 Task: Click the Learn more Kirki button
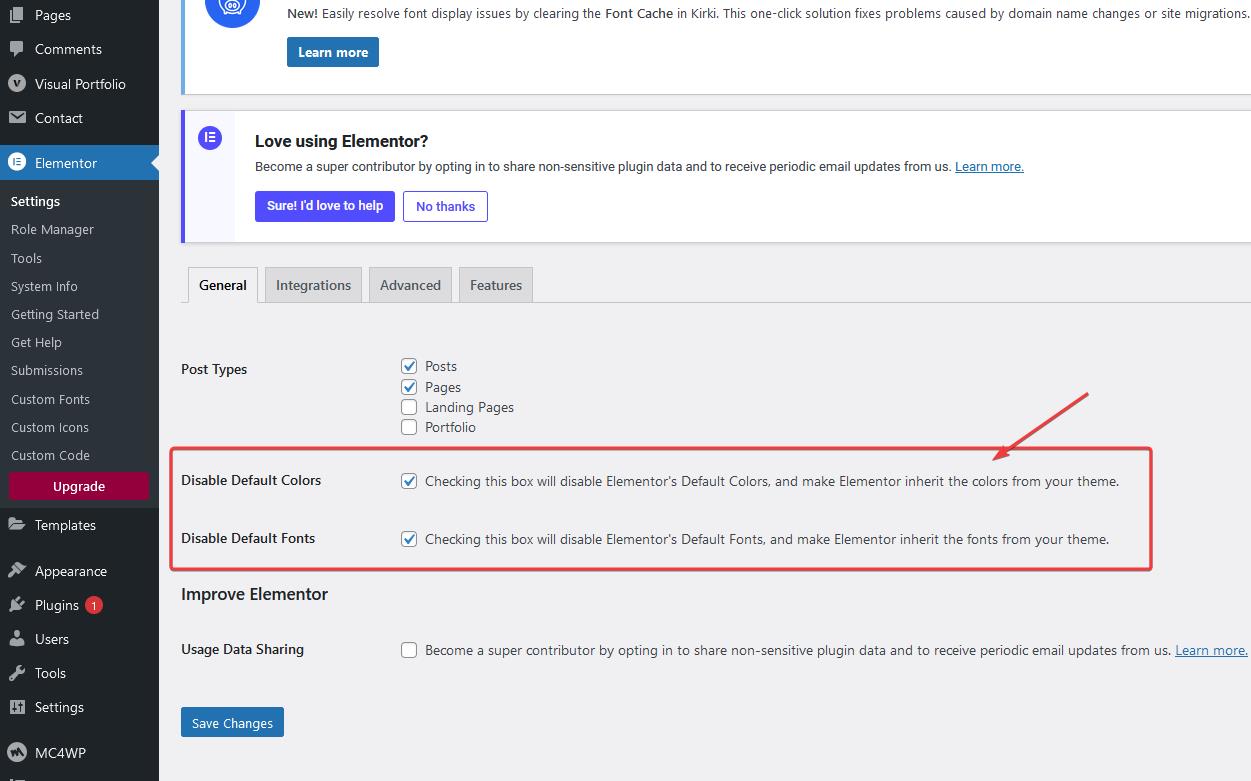pos(333,52)
